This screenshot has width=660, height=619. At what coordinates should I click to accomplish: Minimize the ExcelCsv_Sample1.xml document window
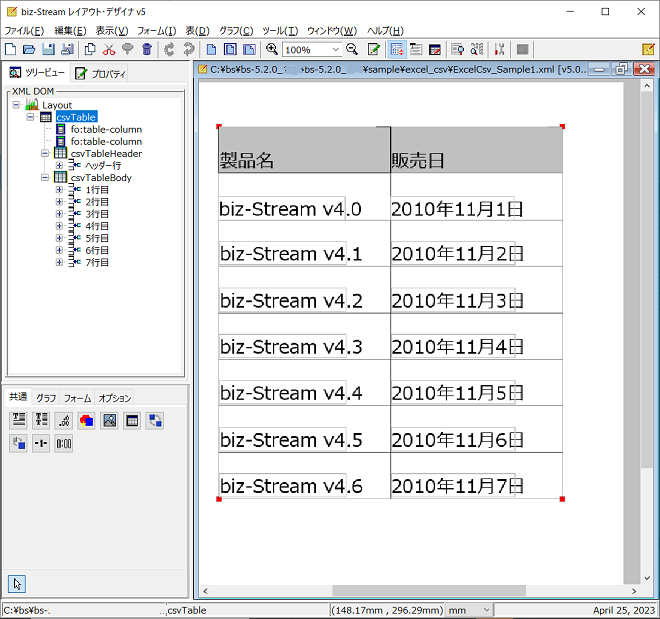pos(599,69)
